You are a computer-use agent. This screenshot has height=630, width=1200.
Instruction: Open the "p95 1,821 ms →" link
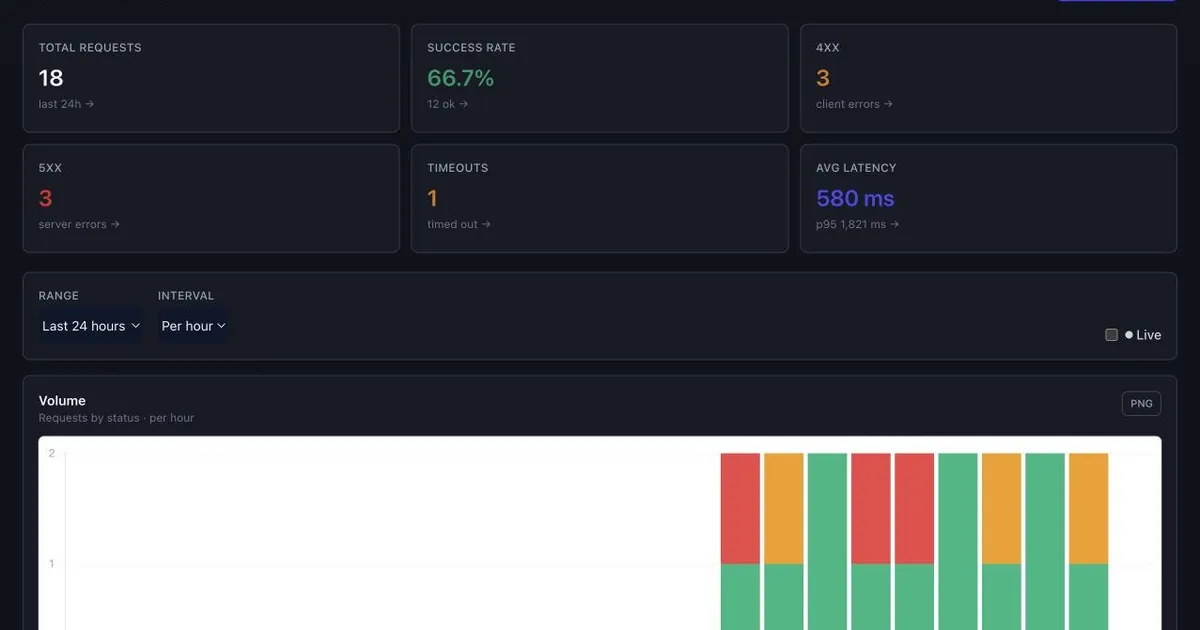(x=858, y=224)
